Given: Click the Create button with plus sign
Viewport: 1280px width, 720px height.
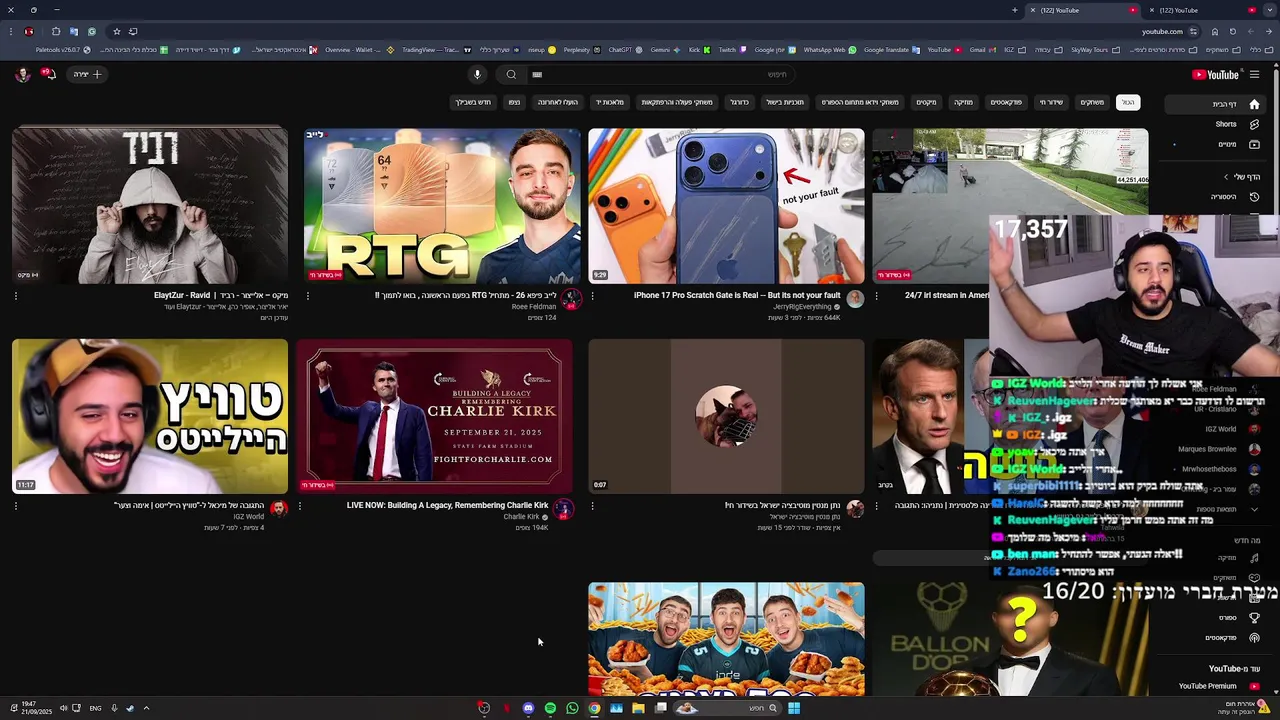Looking at the screenshot, I should pyautogui.click(x=87, y=74).
